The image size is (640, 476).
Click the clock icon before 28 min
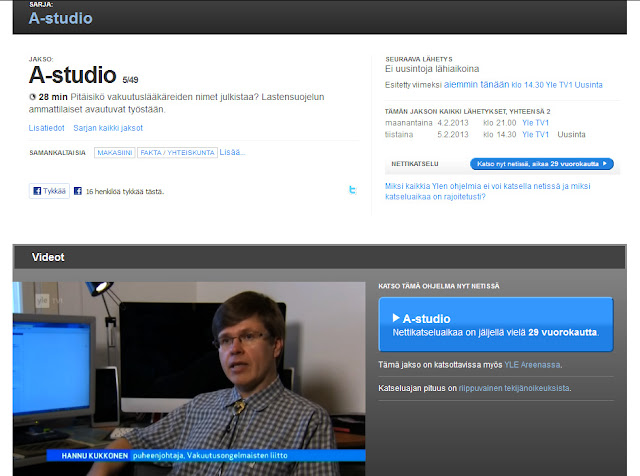32,97
